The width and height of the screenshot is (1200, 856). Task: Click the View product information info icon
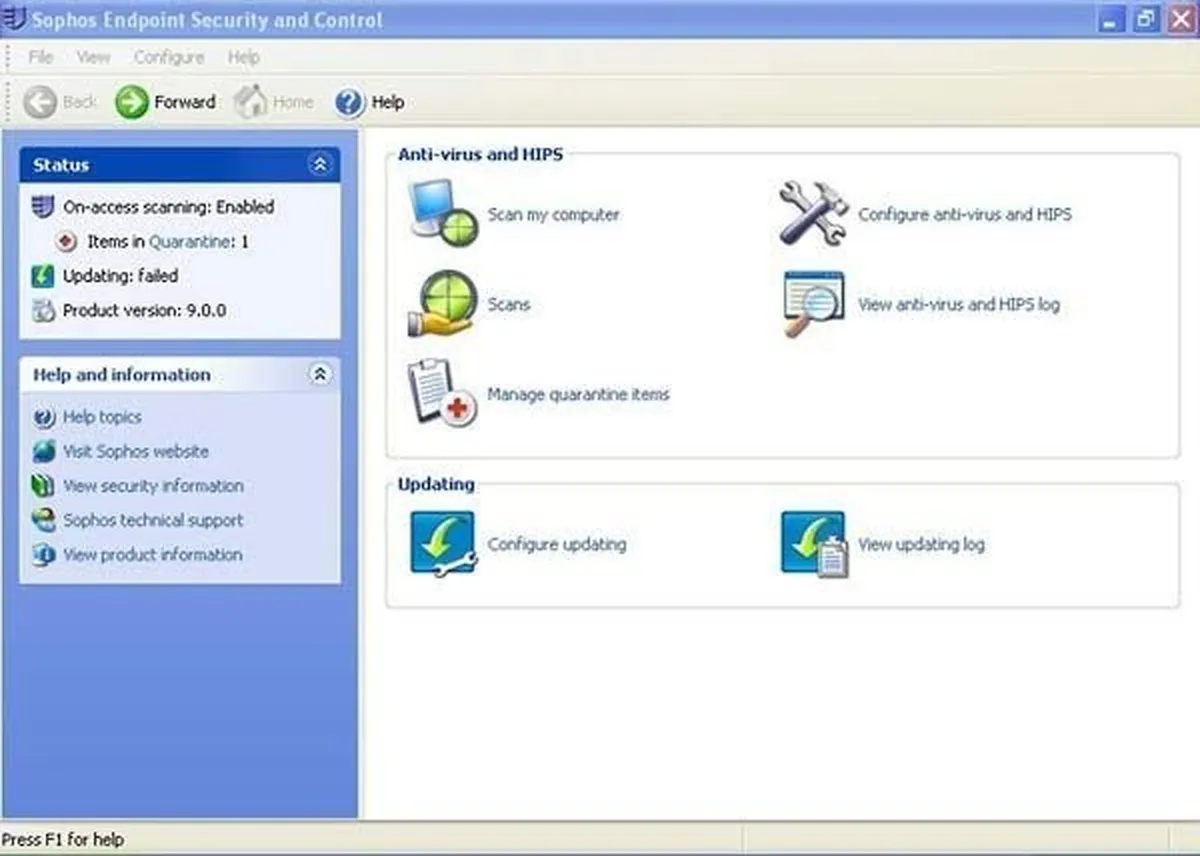click(44, 554)
